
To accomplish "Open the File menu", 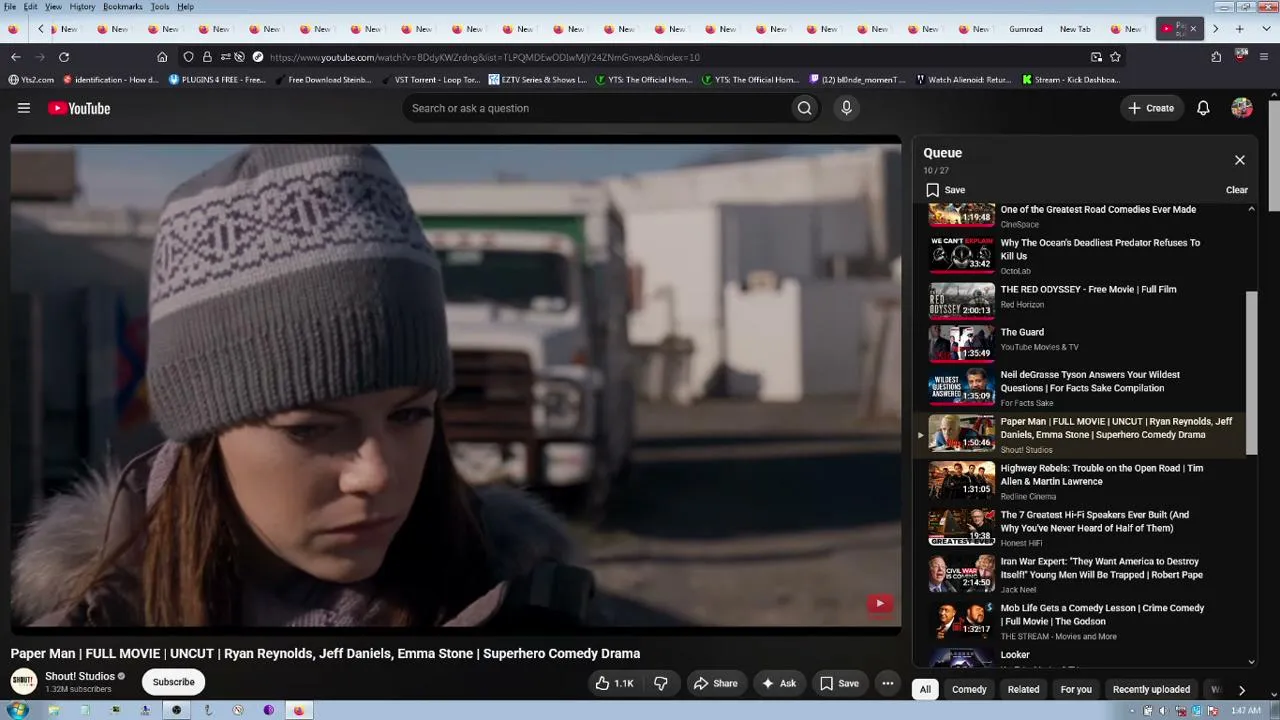I will [x=10, y=7].
